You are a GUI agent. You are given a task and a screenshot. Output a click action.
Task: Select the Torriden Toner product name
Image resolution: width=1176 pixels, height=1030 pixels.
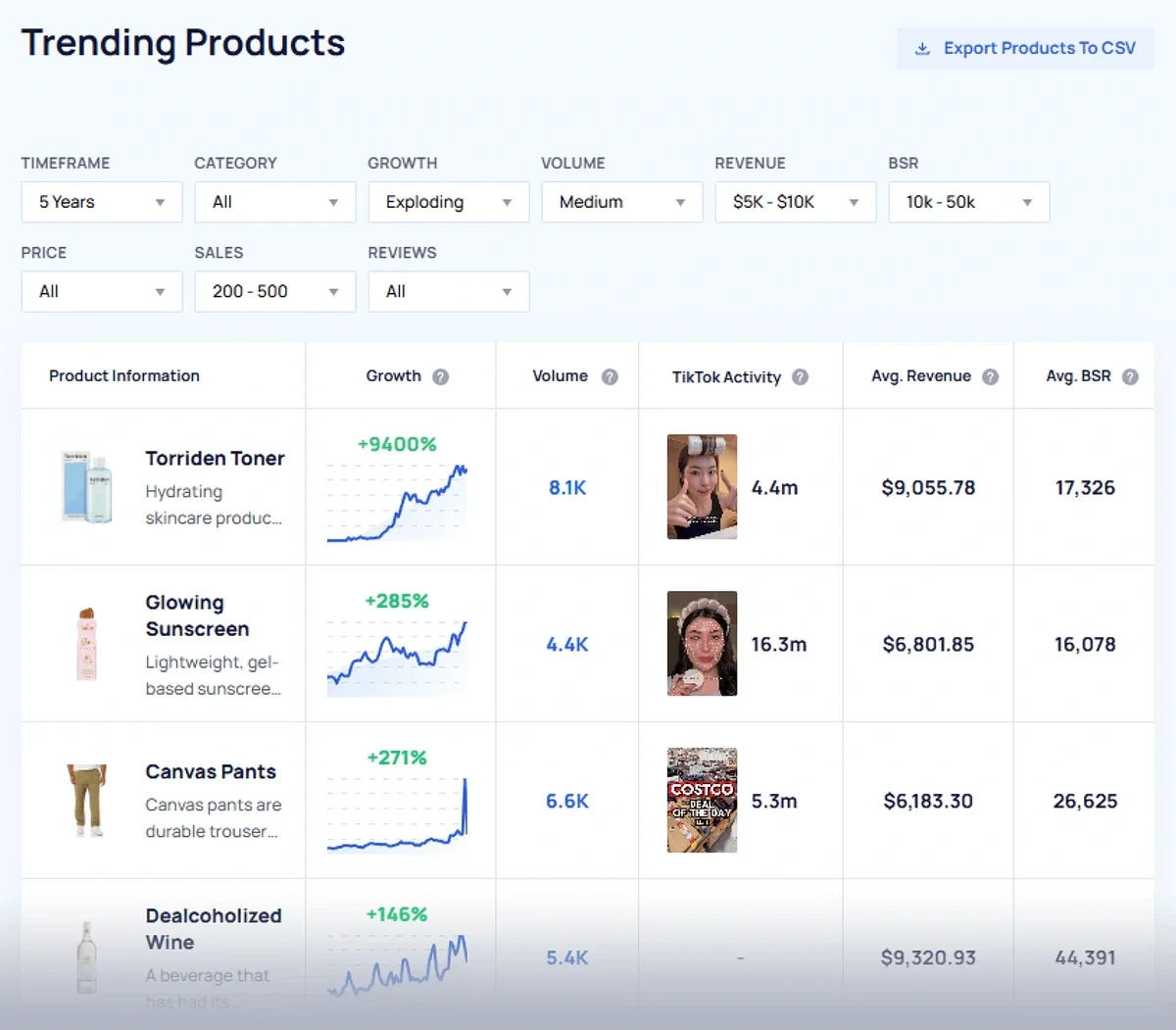click(x=216, y=458)
